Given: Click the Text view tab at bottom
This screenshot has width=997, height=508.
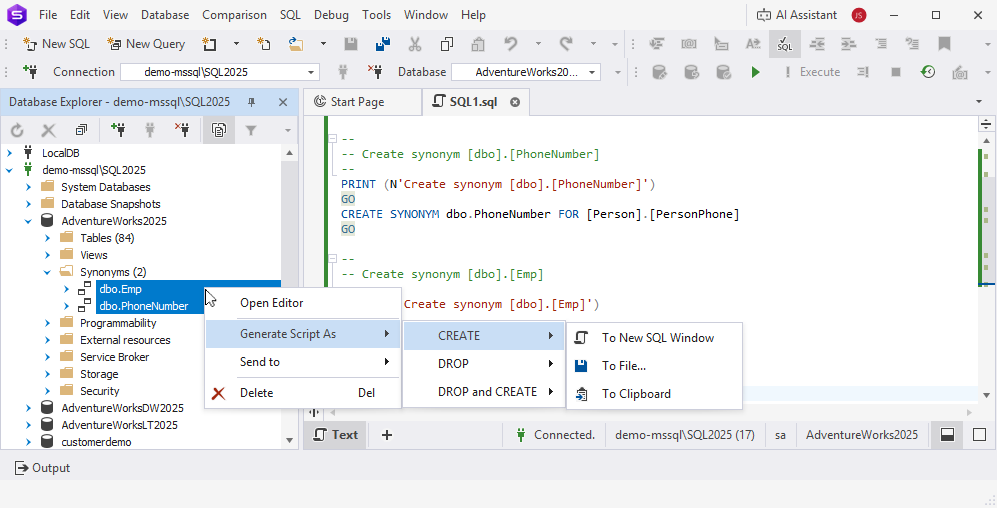Looking at the screenshot, I should tap(336, 435).
